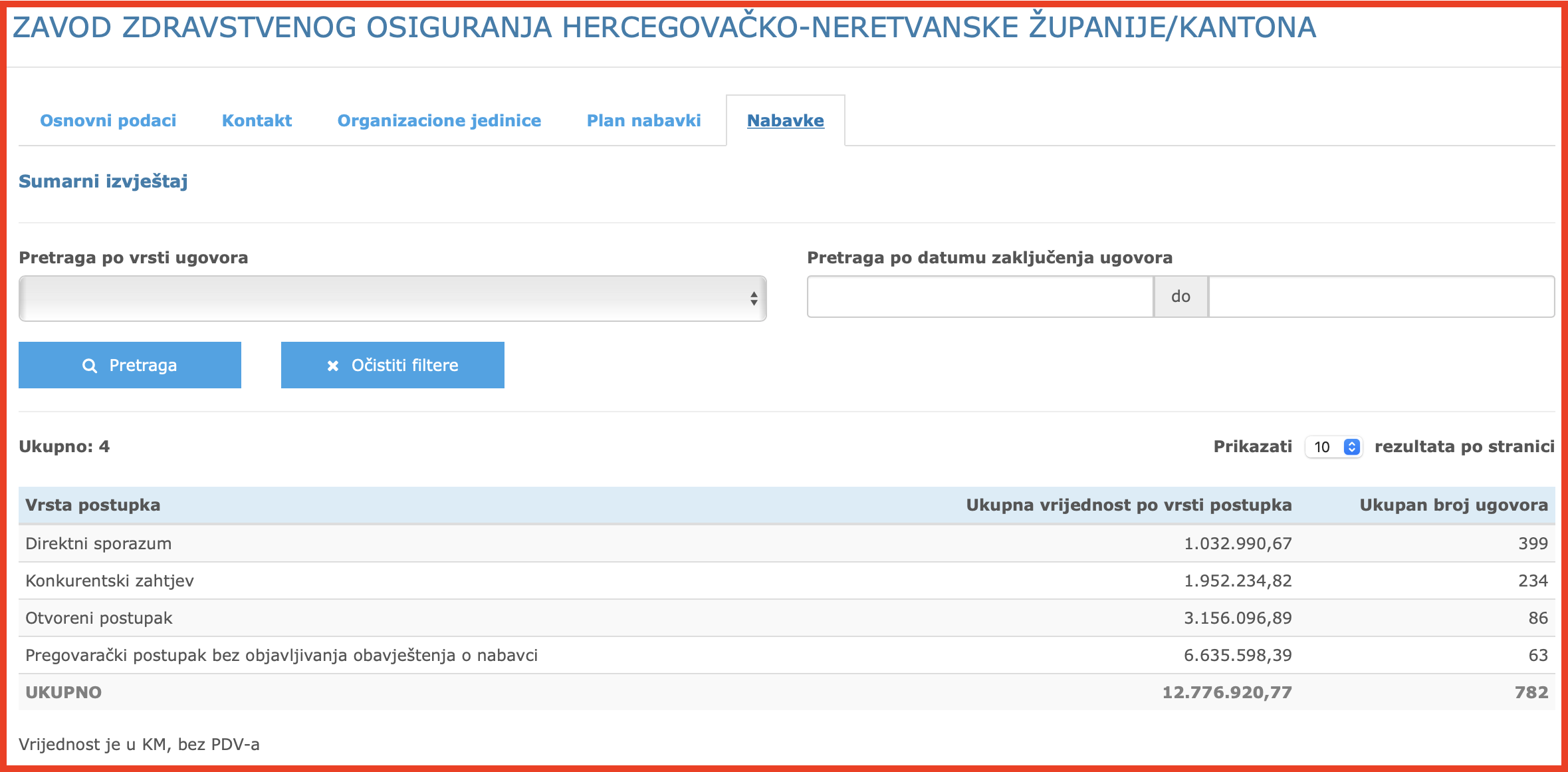Click the 'do' separator between date fields
Screen dimensions: 1568x772
tap(1181, 297)
